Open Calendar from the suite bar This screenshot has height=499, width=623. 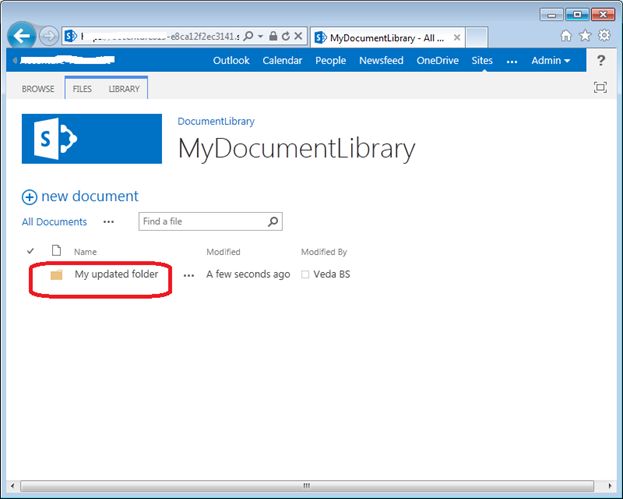tap(282, 60)
